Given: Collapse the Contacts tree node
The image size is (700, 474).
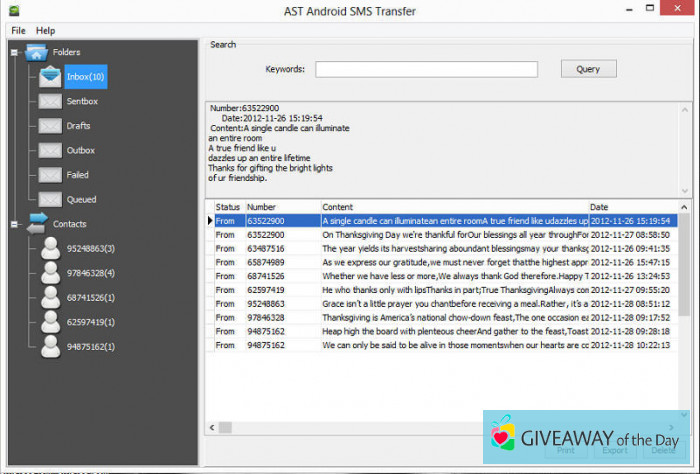Looking at the screenshot, I should click(13, 224).
